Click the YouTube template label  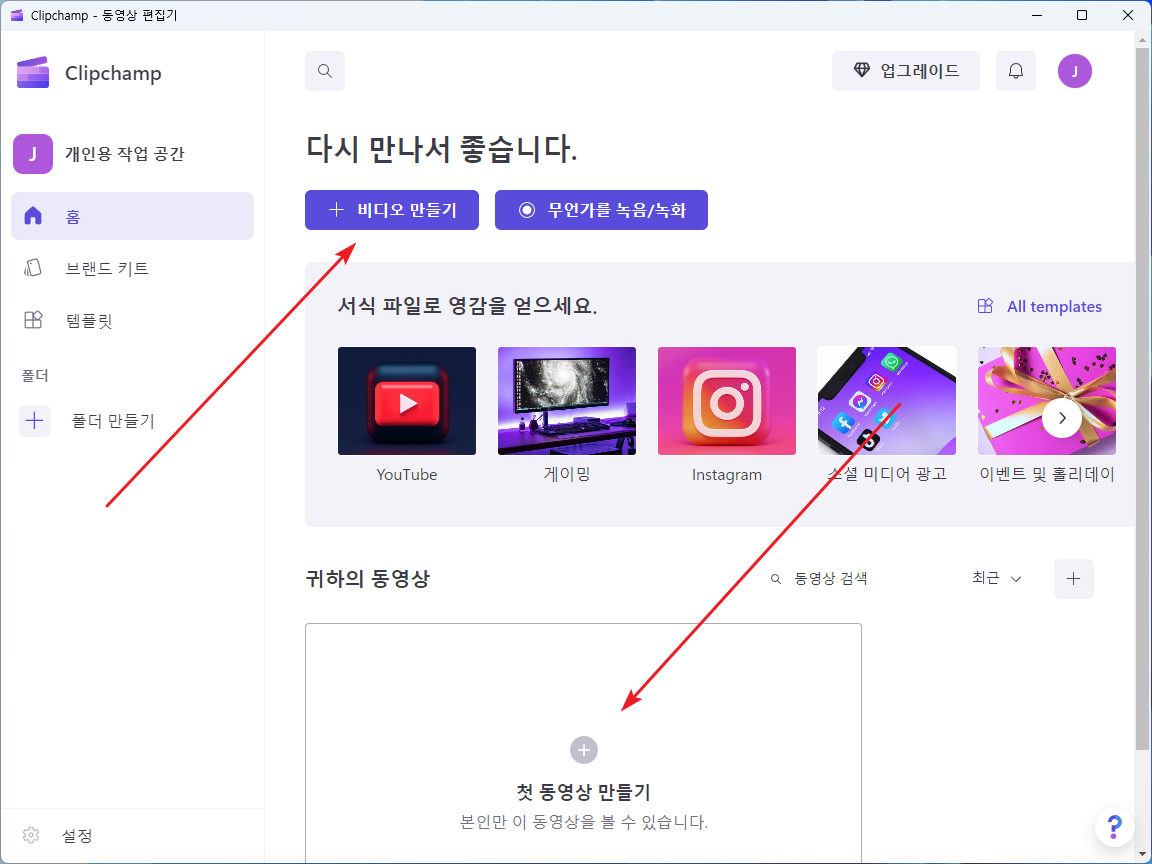coord(407,475)
